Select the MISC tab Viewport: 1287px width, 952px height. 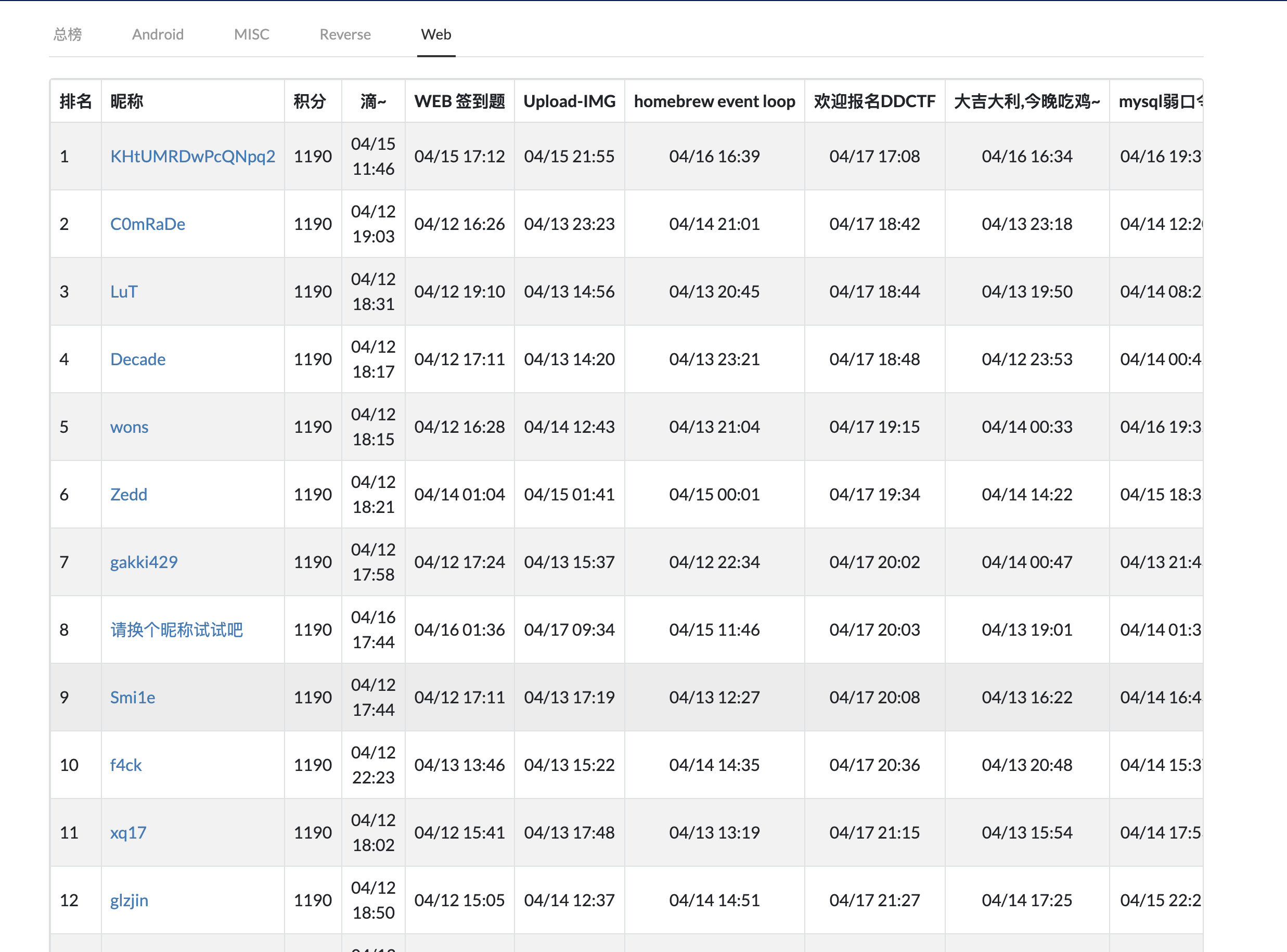[x=251, y=34]
